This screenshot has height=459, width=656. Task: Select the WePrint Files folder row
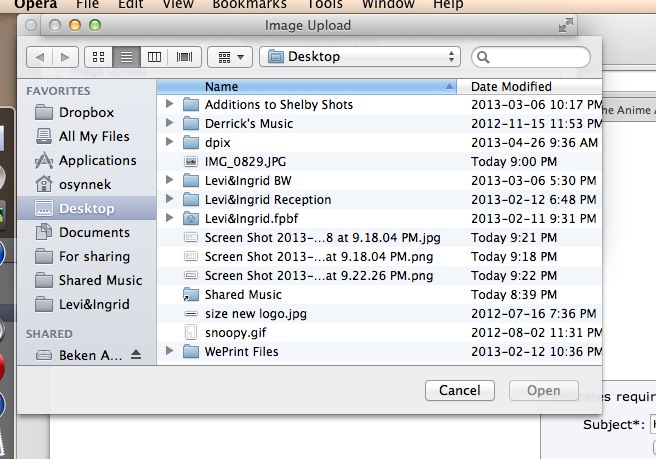coord(379,351)
